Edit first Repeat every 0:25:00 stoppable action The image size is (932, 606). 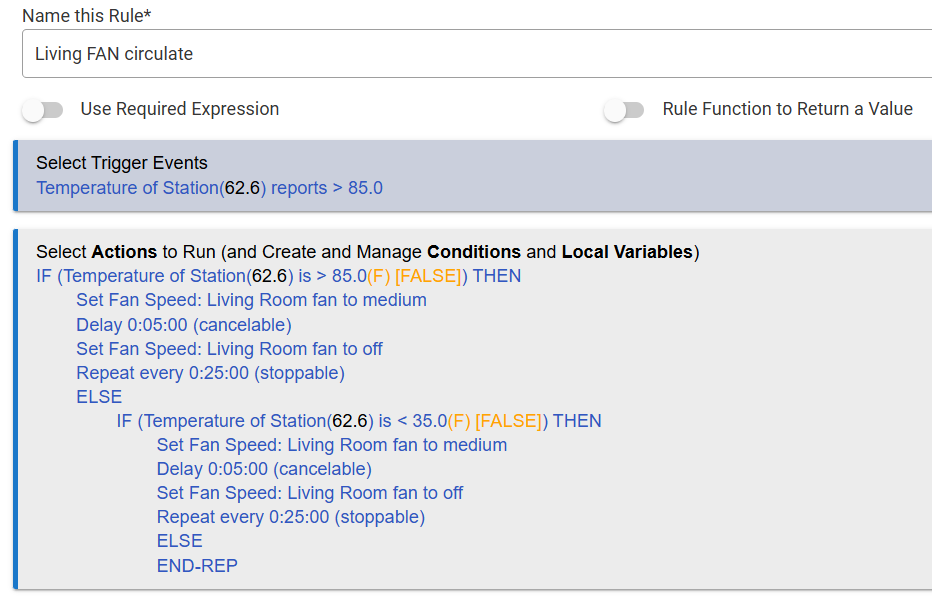click(210, 373)
